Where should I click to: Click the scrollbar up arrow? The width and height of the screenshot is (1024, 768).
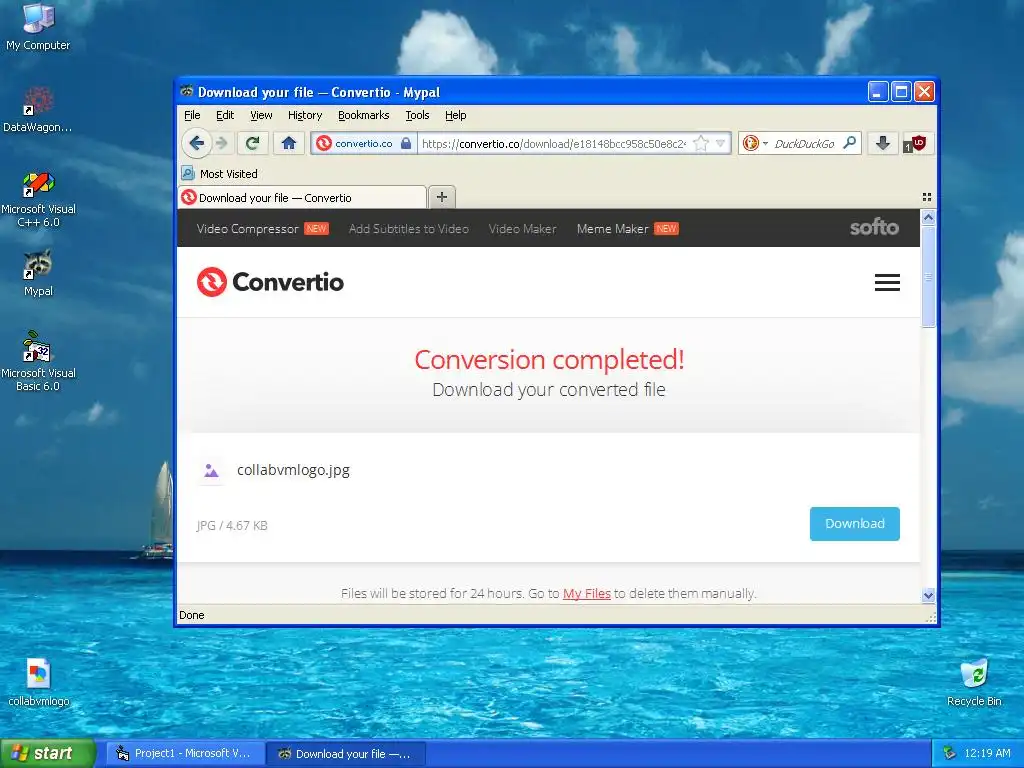pos(928,217)
